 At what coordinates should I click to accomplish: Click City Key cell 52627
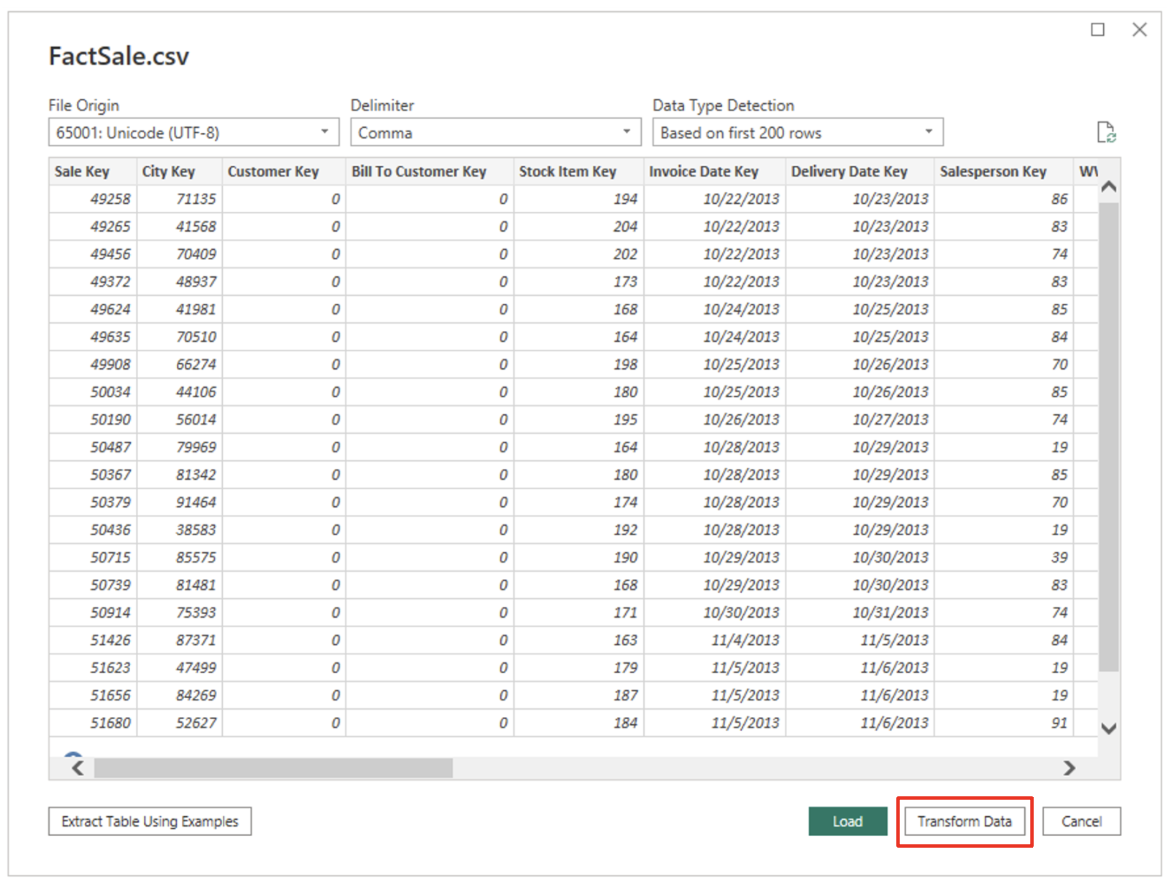tap(179, 723)
